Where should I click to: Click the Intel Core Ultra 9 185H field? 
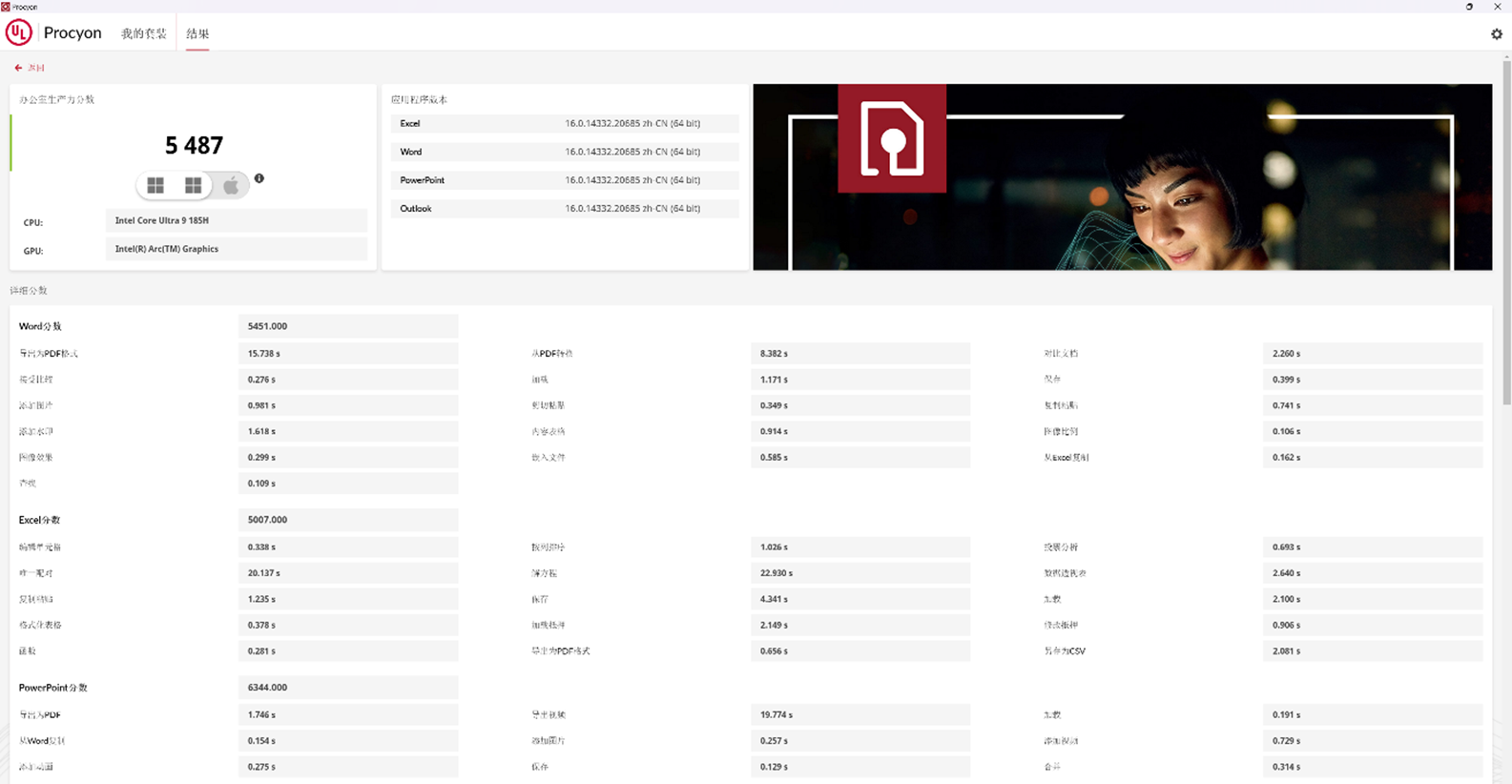coord(237,220)
